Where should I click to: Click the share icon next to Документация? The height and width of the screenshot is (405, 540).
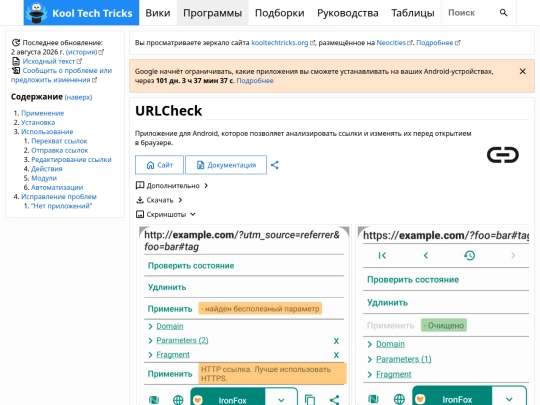click(x=274, y=165)
